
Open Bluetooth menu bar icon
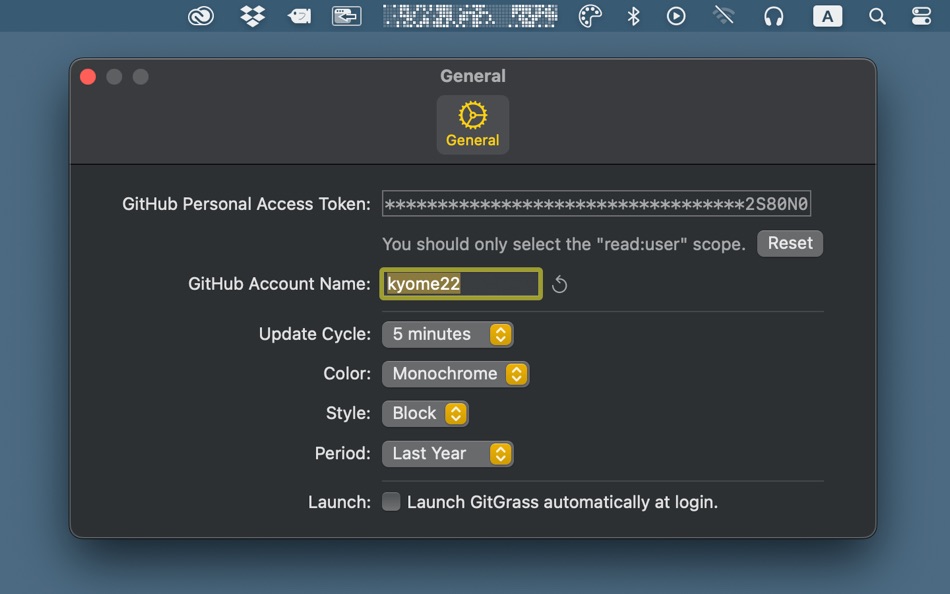[633, 16]
